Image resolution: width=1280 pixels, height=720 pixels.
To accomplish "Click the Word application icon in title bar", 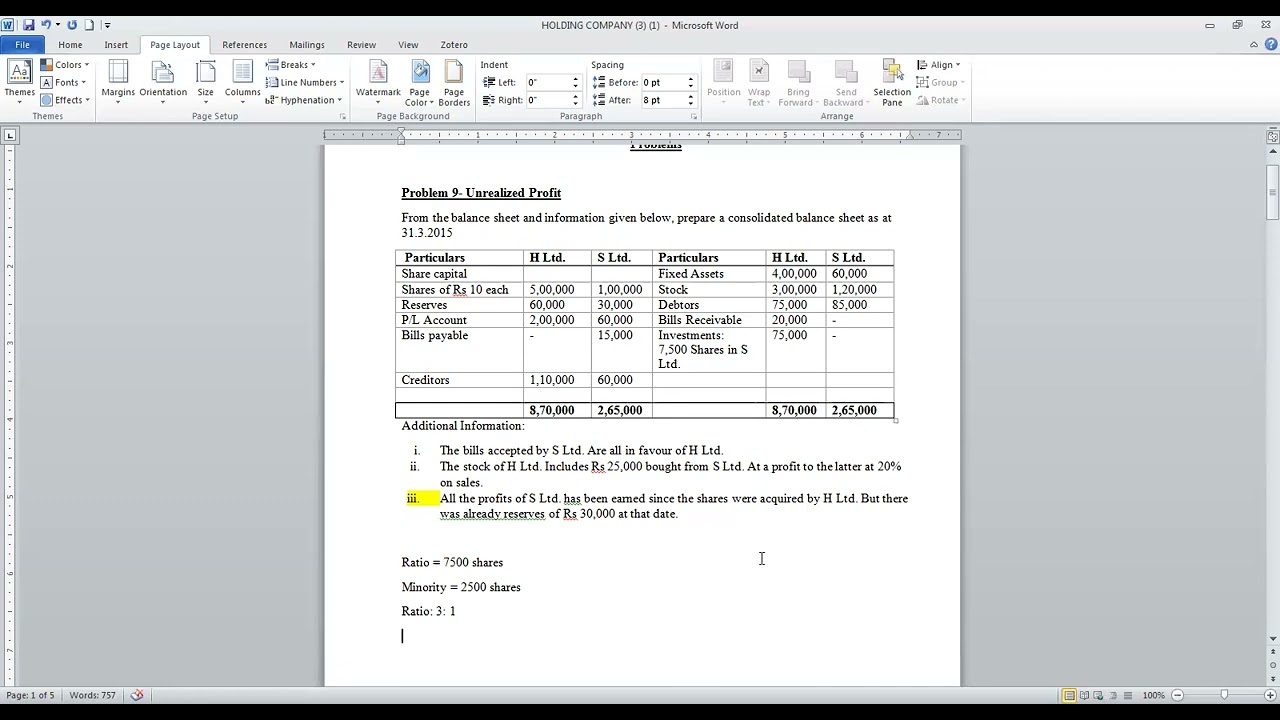I will (9, 25).
